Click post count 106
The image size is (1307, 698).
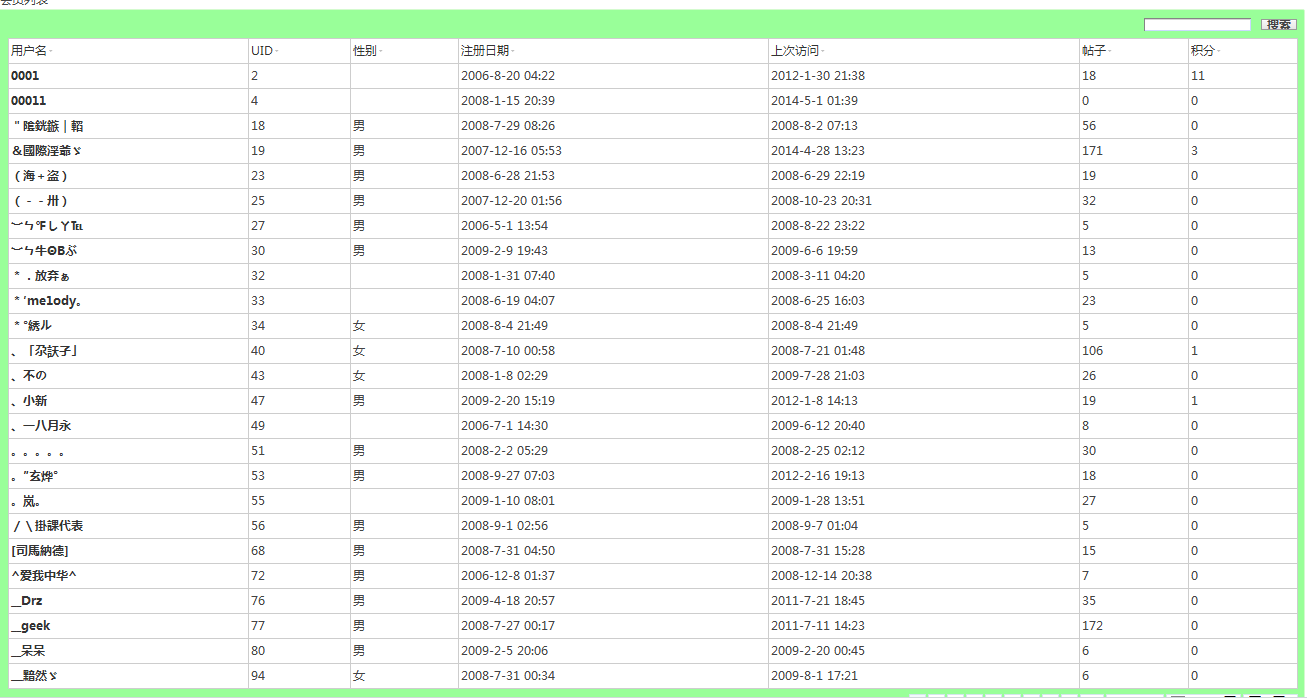coord(1092,351)
